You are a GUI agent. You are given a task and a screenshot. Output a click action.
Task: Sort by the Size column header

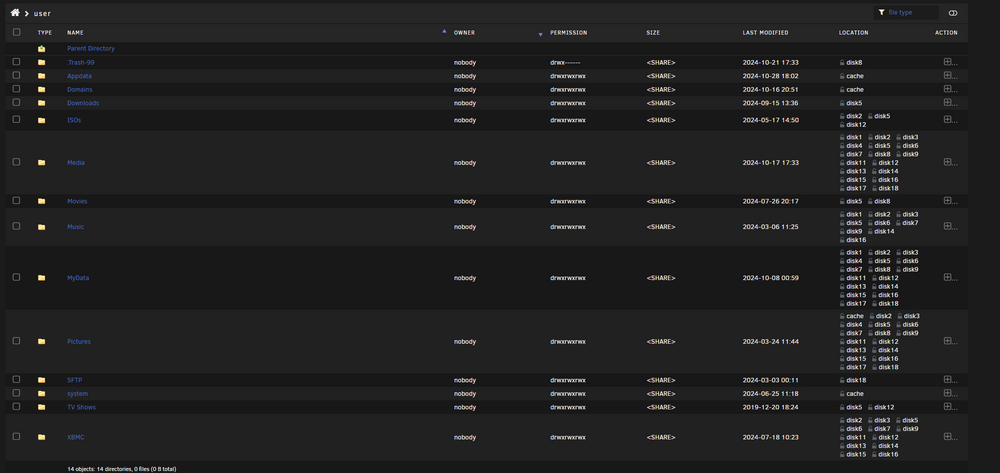[653, 33]
